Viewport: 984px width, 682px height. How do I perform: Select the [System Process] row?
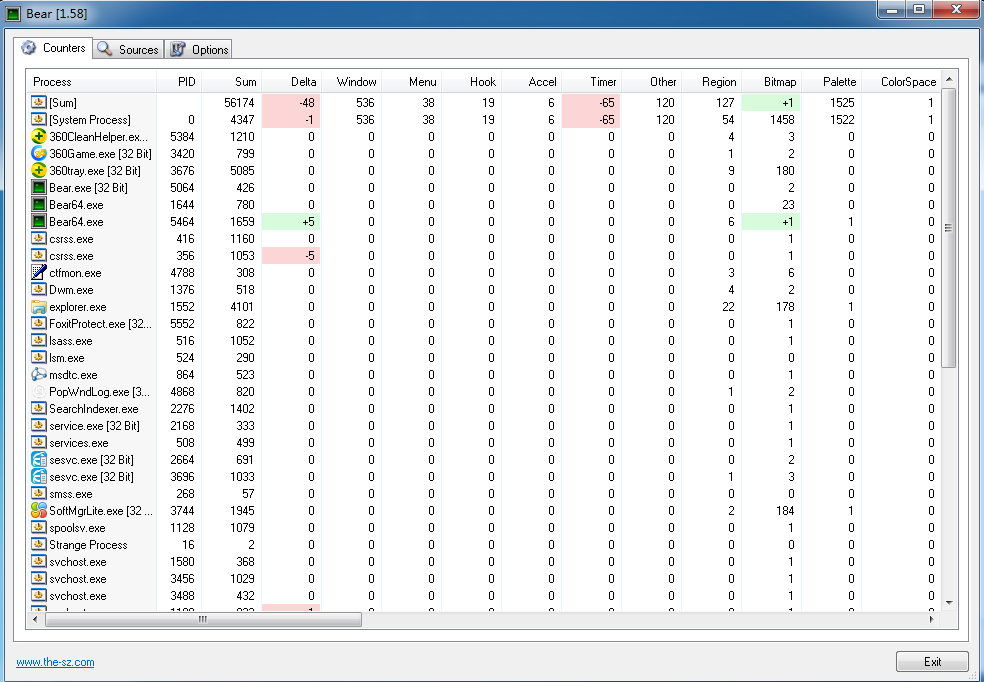89,120
